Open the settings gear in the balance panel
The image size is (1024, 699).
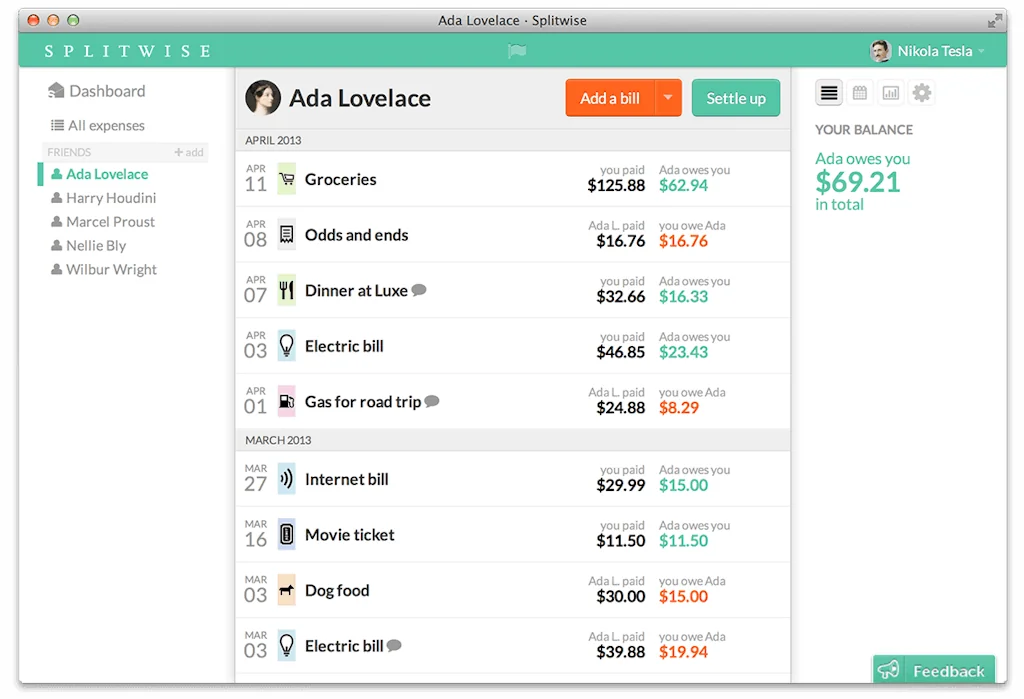pos(922,93)
